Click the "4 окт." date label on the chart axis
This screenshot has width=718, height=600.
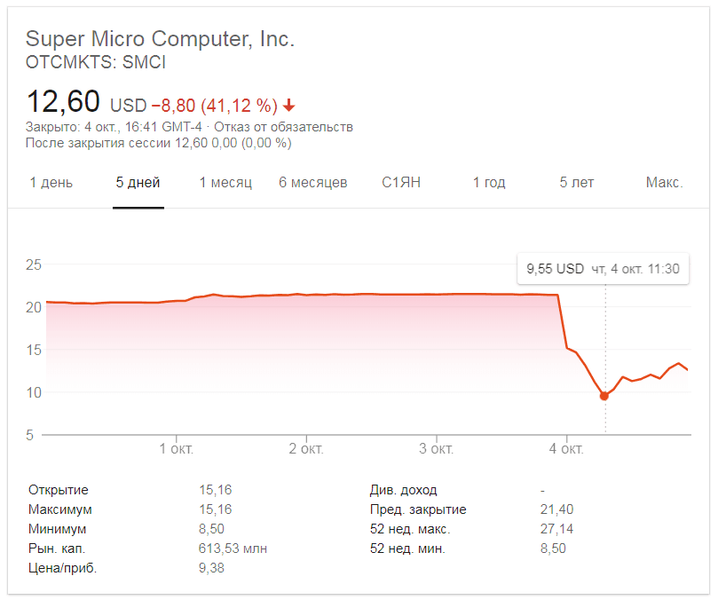click(x=565, y=448)
